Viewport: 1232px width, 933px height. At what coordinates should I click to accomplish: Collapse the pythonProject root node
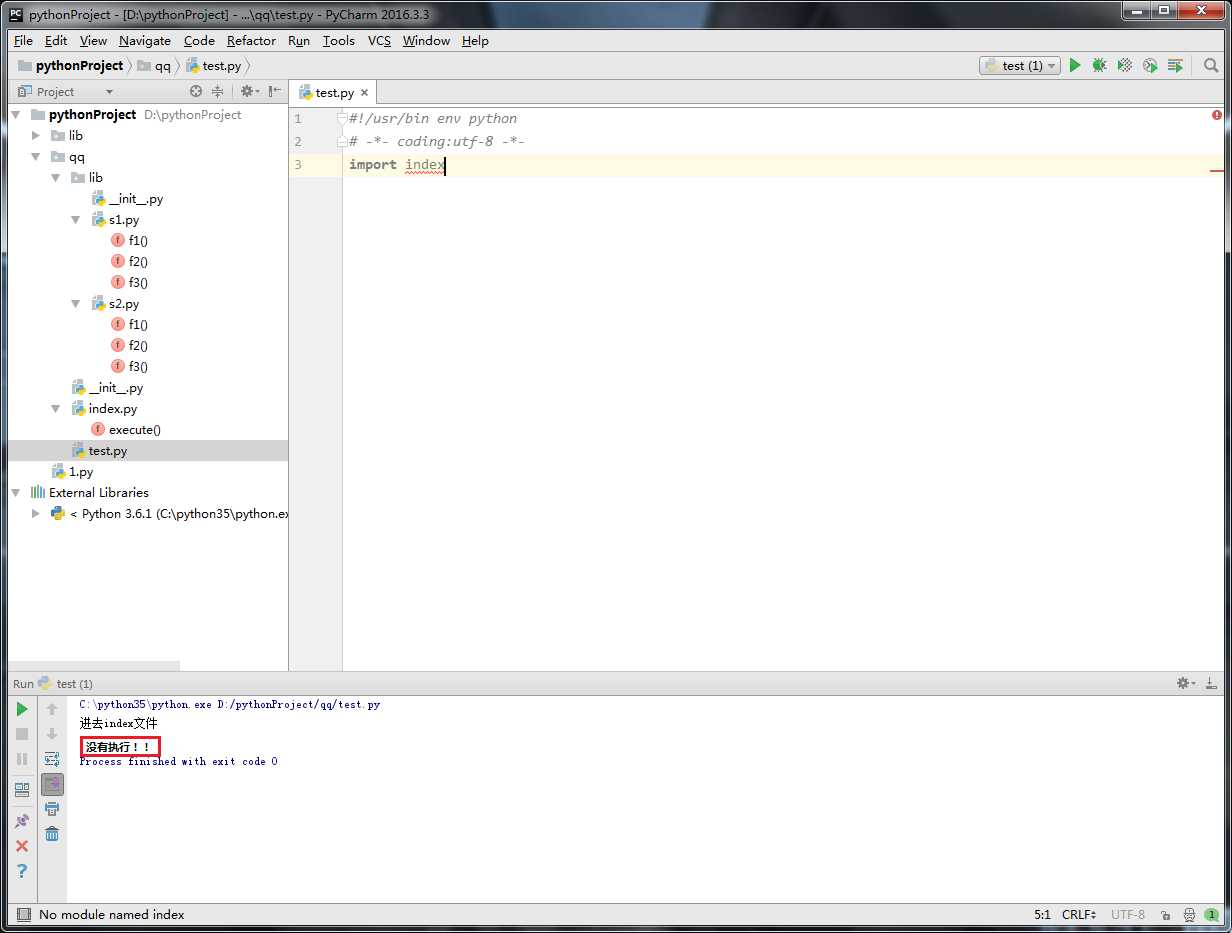click(x=16, y=114)
